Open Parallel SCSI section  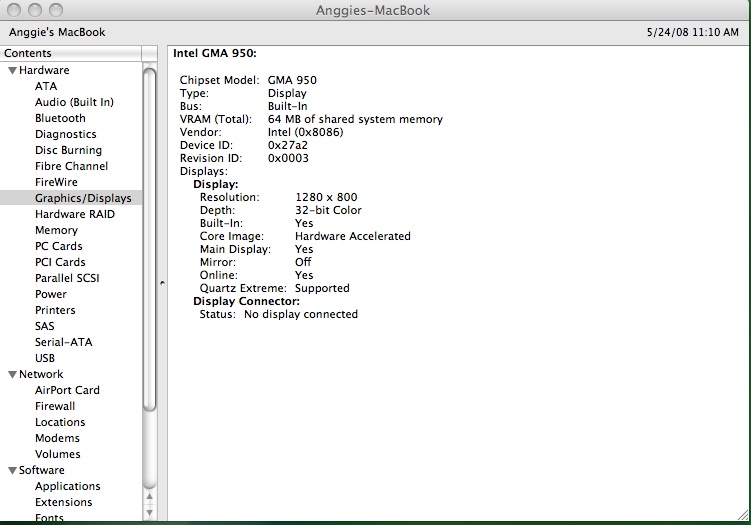(x=67, y=278)
